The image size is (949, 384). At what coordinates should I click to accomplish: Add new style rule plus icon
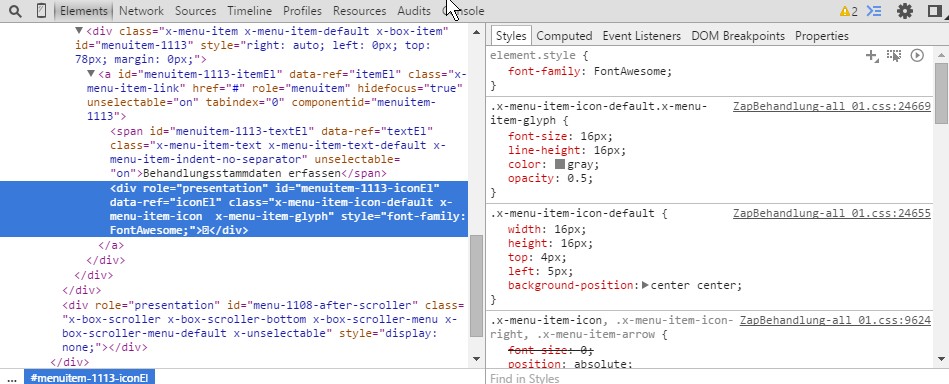[x=872, y=56]
